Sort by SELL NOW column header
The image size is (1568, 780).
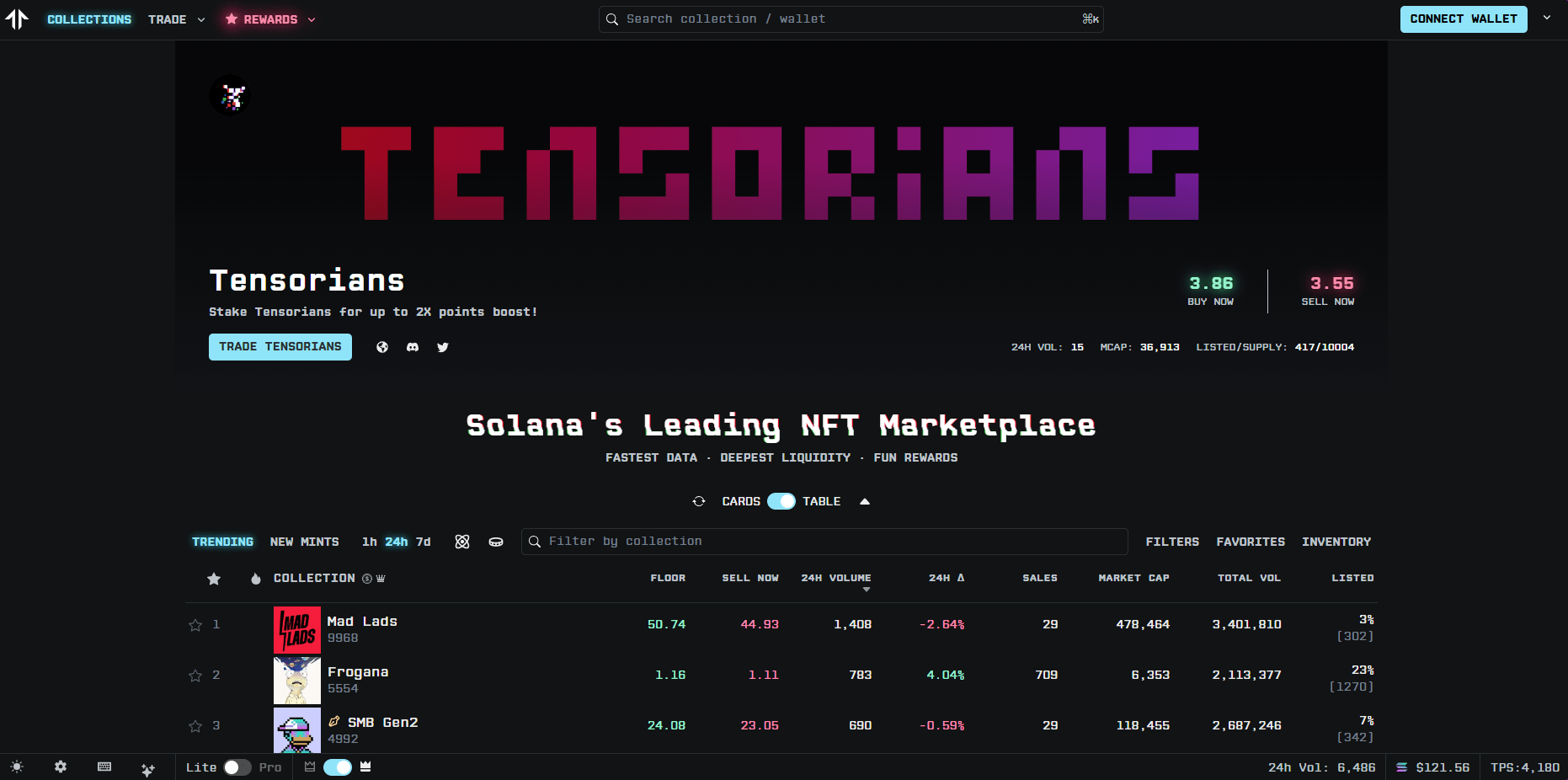(750, 578)
